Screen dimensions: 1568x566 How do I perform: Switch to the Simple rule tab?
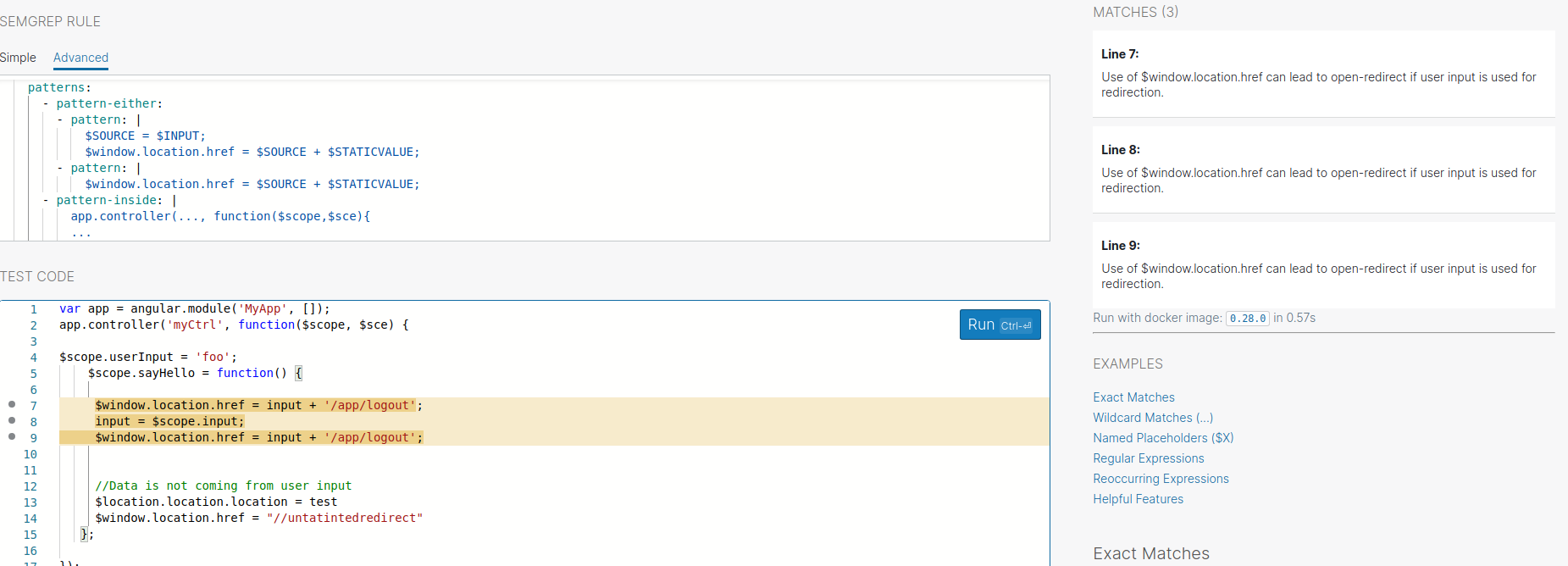[18, 58]
